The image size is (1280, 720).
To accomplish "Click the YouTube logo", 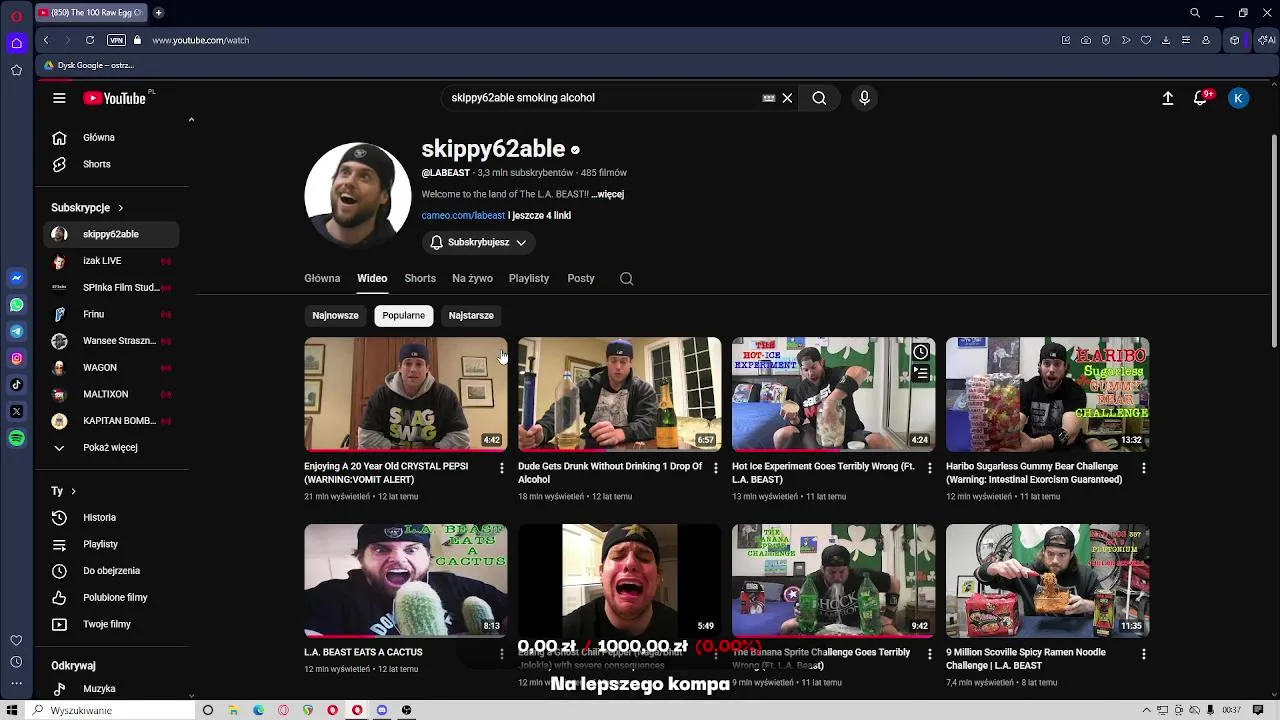I will [x=115, y=98].
